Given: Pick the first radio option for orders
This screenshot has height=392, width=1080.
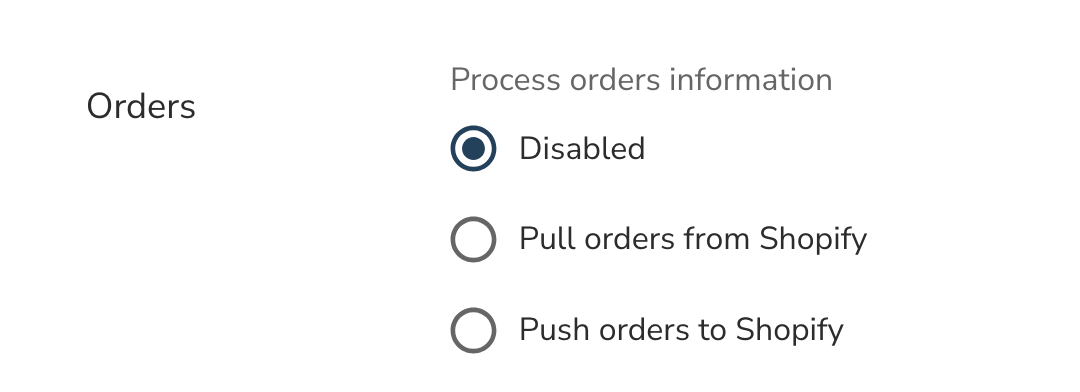Looking at the screenshot, I should click(x=473, y=148).
